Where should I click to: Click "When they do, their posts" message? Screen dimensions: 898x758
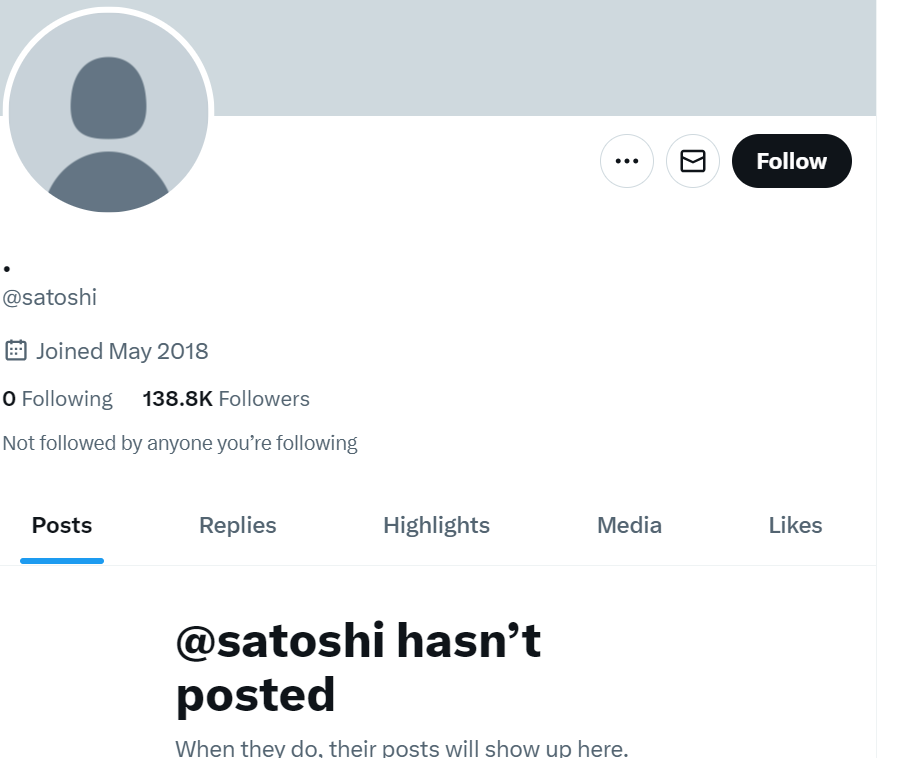click(x=401, y=748)
